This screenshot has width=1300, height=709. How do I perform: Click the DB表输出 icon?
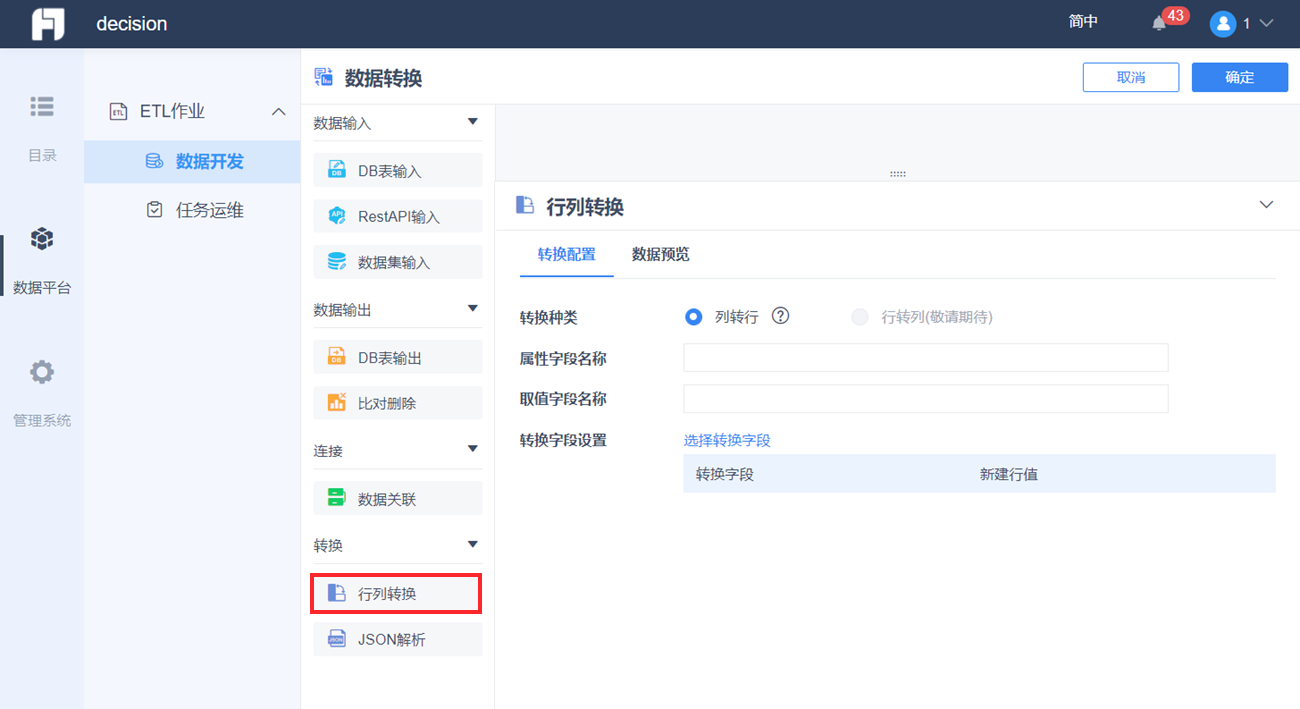tap(337, 357)
